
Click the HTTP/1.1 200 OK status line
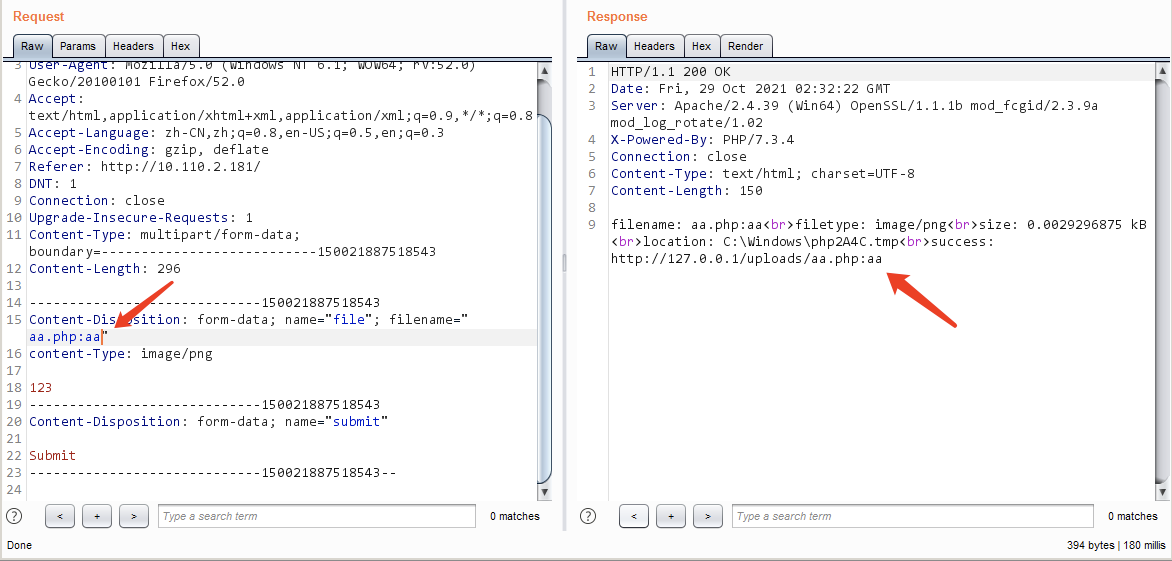click(x=670, y=72)
